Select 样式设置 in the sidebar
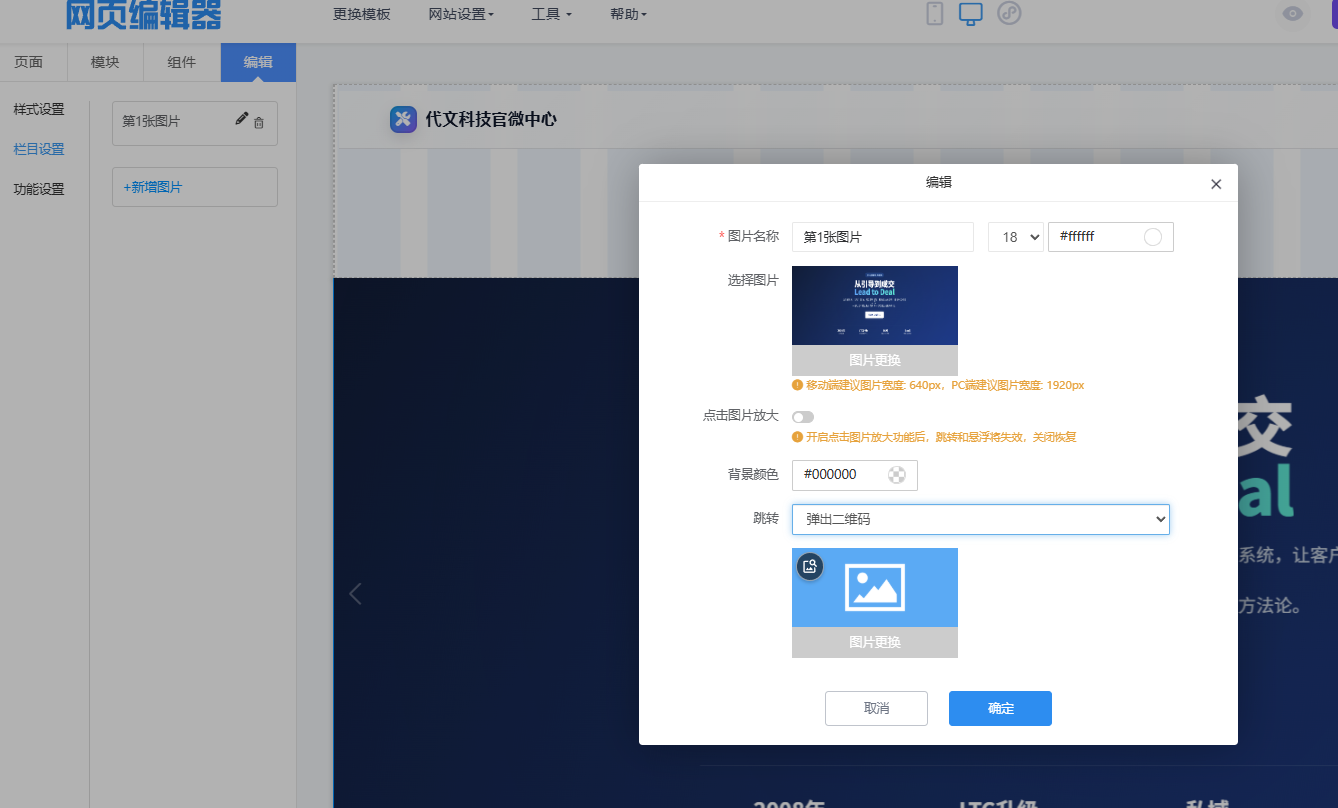 click(39, 109)
